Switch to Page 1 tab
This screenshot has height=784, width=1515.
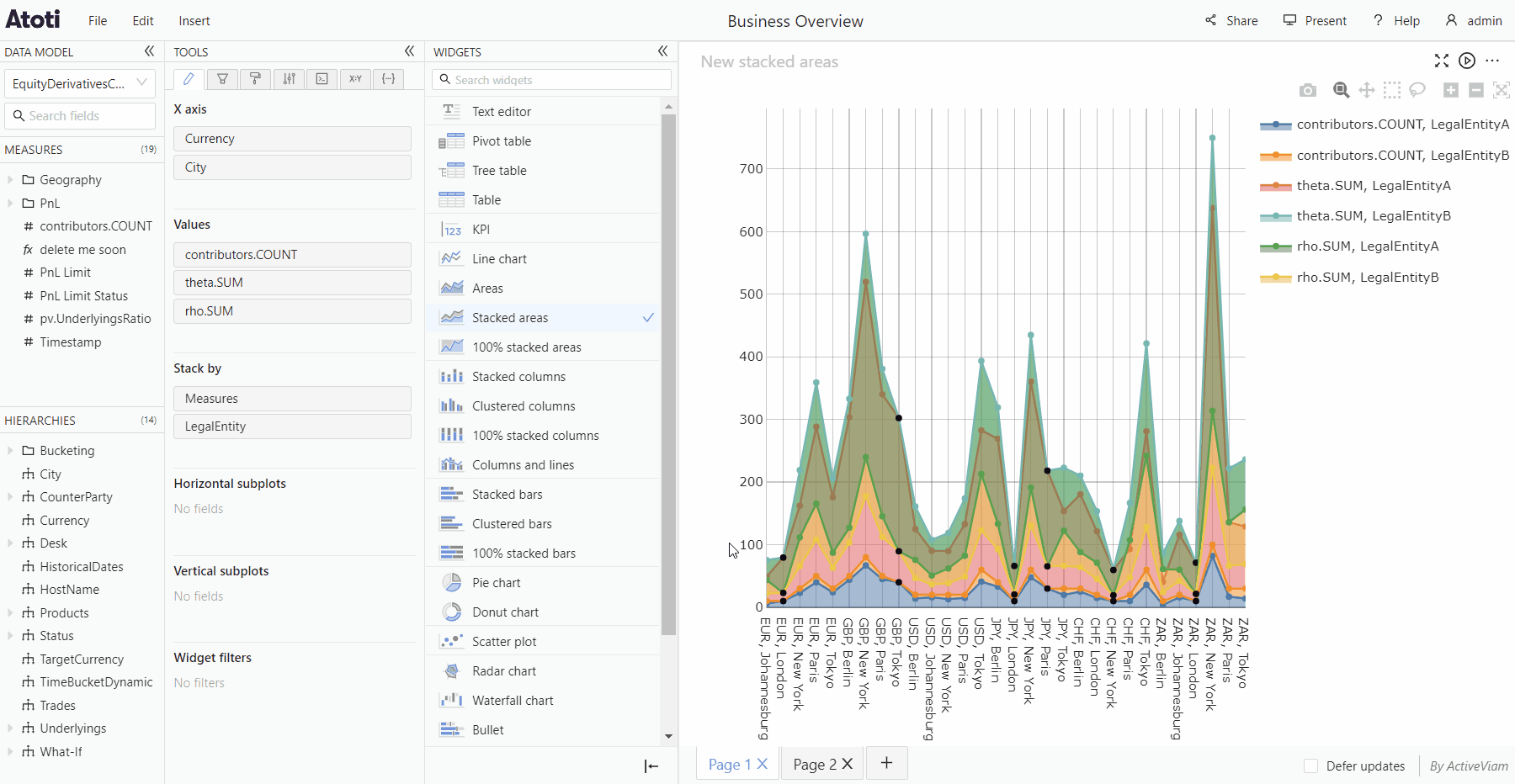tap(729, 764)
